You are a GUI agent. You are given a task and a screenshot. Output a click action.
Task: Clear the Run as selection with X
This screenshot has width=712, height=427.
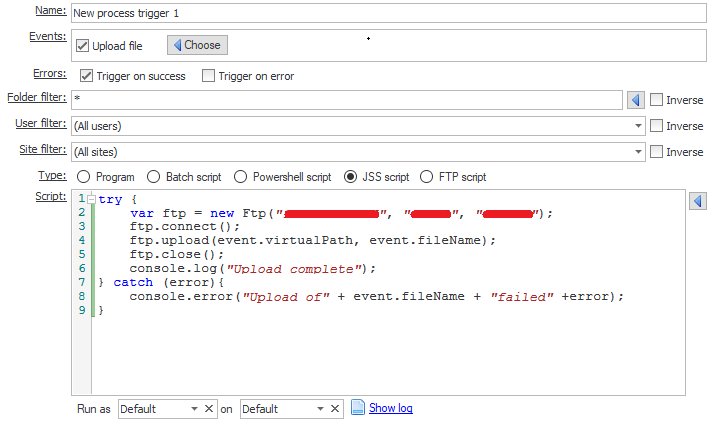pos(209,409)
